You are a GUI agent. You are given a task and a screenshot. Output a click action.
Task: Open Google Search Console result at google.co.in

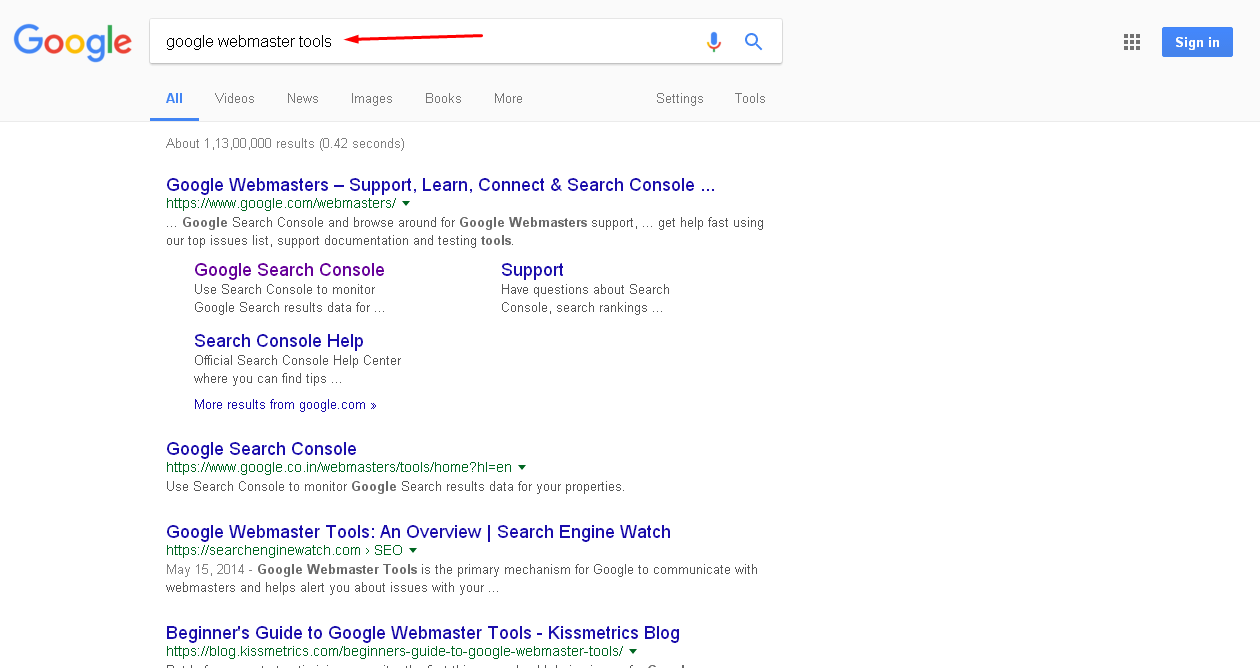261,449
